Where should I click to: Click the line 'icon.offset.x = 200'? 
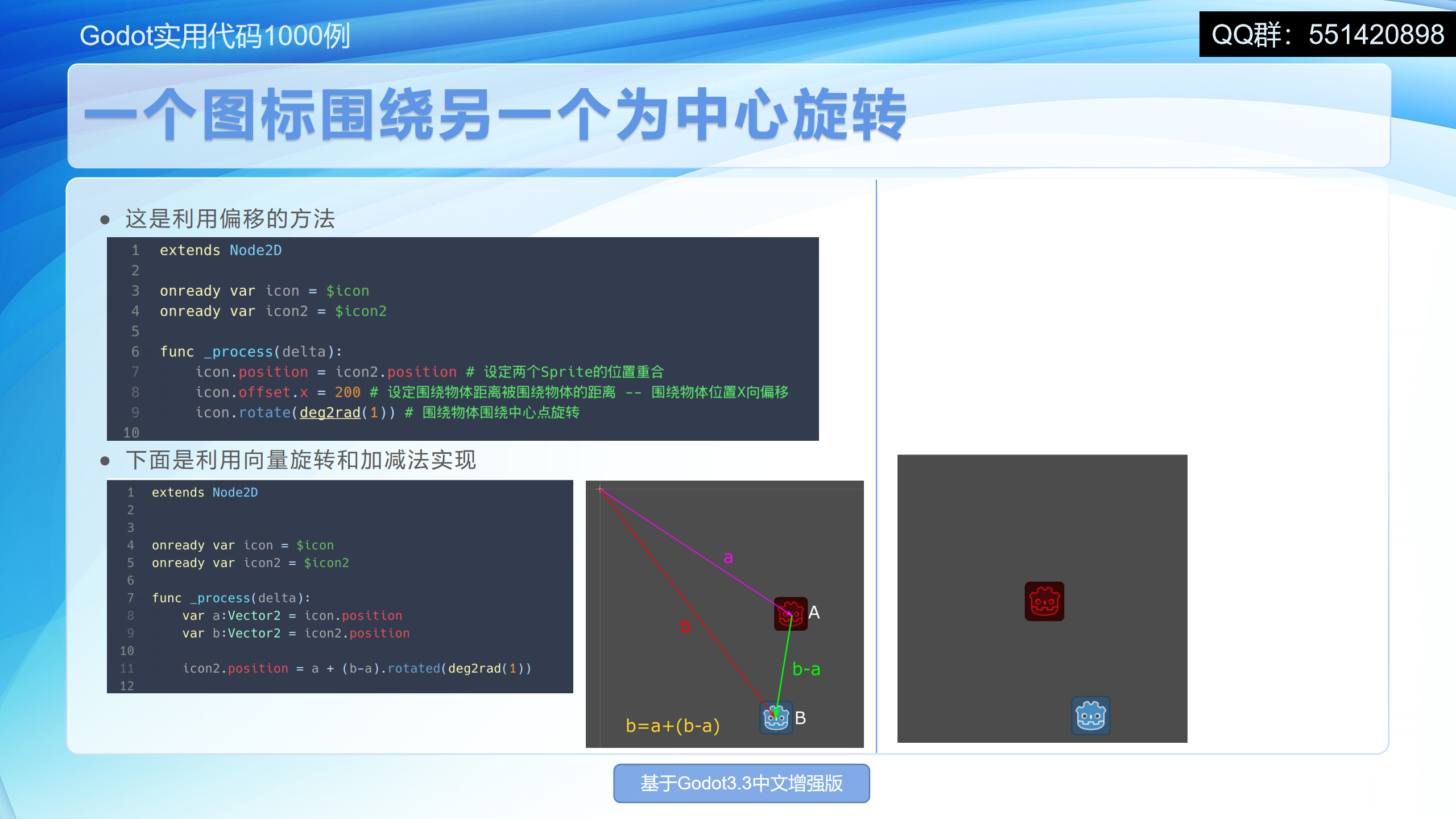[x=278, y=392]
